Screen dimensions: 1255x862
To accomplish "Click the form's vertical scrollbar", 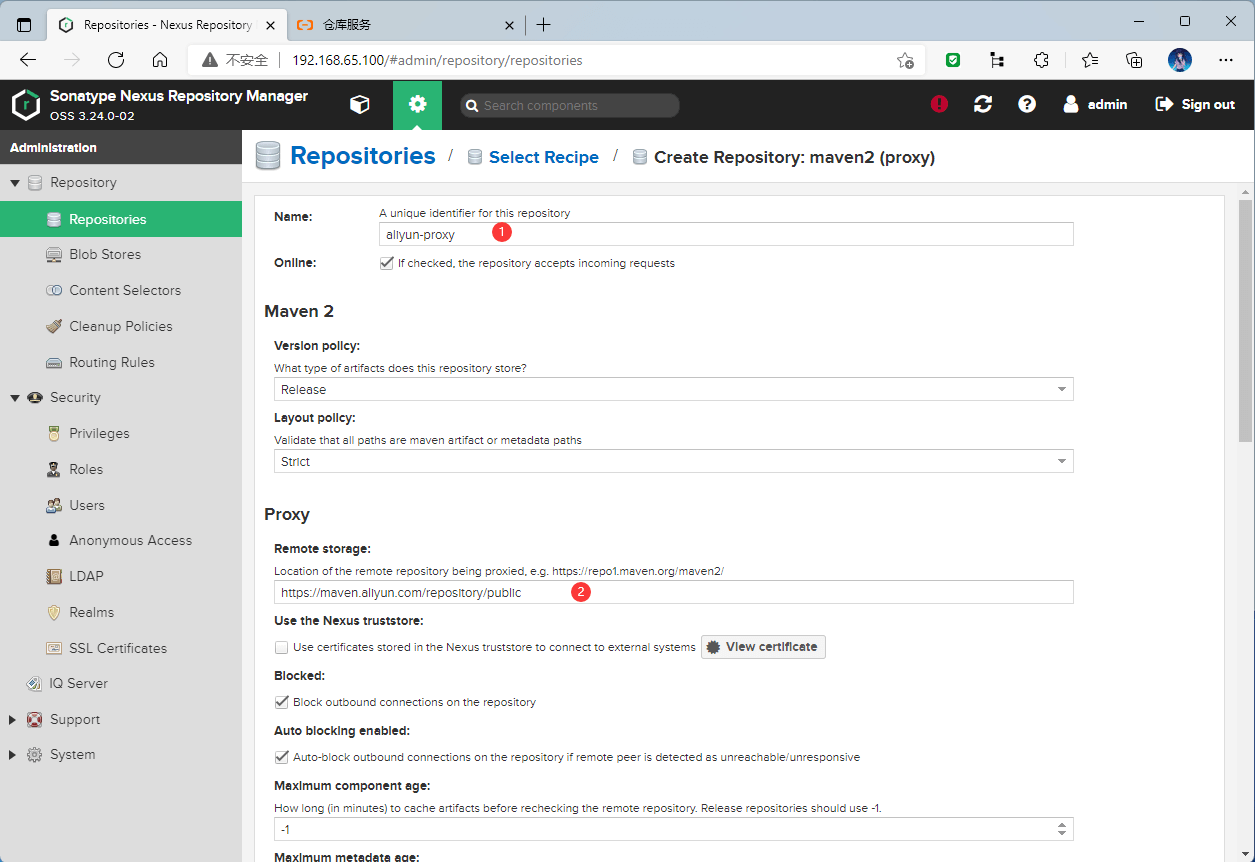I will [1245, 320].
